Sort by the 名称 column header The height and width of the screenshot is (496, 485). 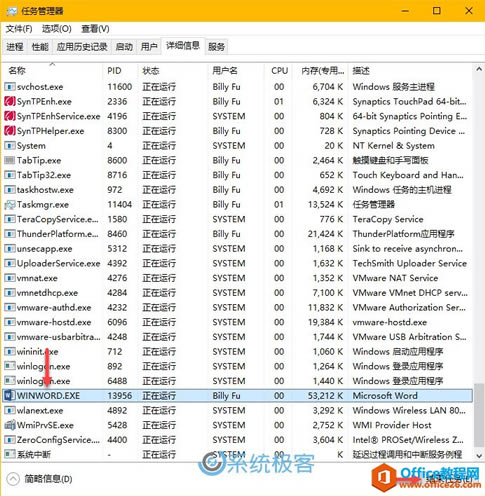52,71
